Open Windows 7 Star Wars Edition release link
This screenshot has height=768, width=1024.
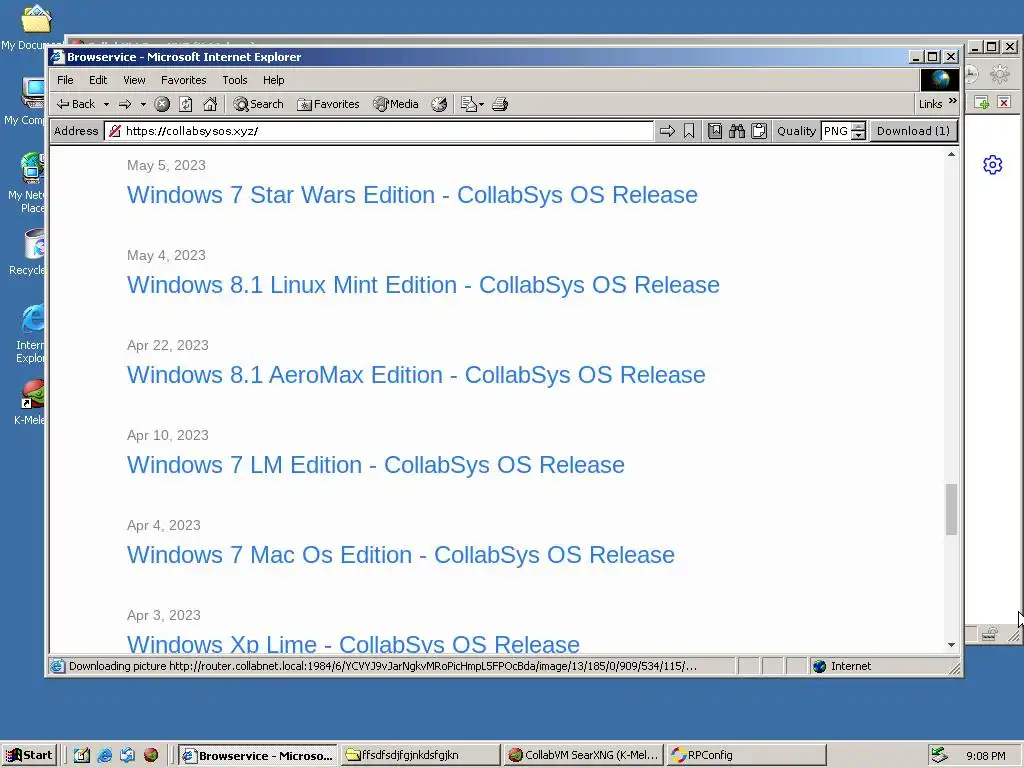click(412, 195)
